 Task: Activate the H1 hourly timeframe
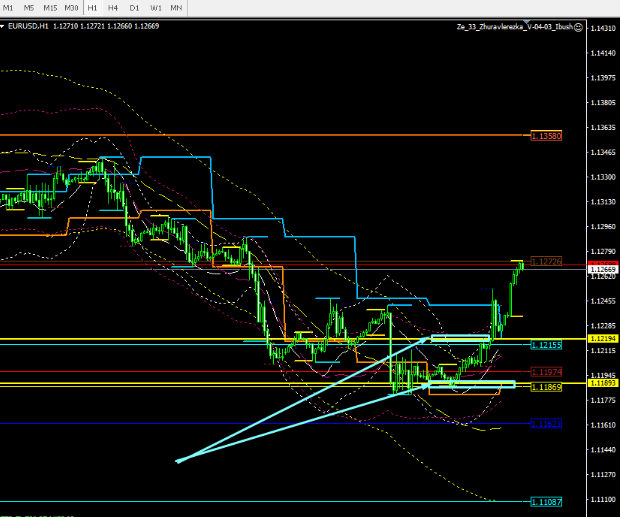click(92, 7)
